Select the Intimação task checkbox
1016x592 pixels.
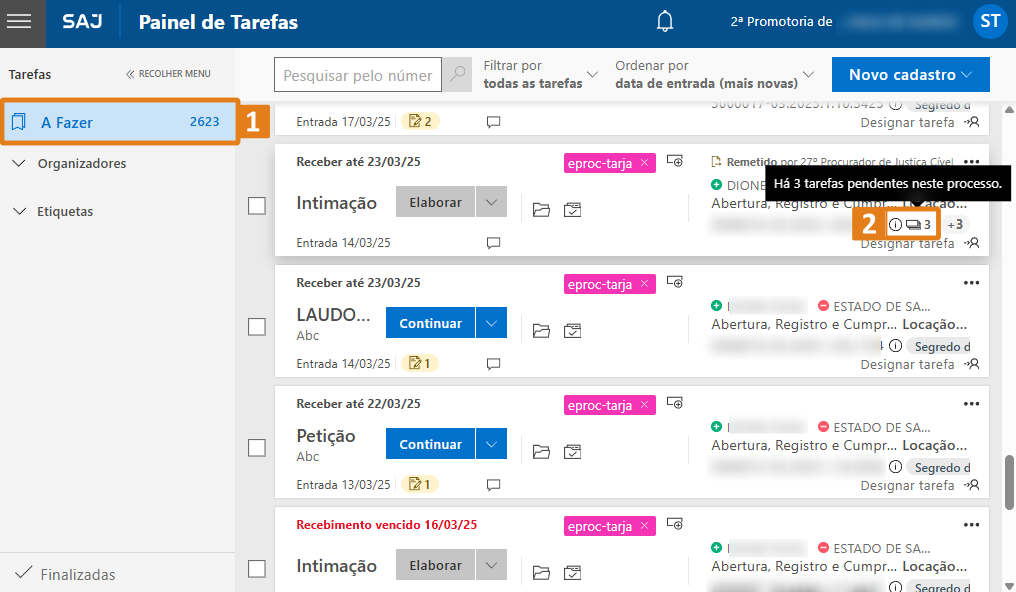pos(257,207)
